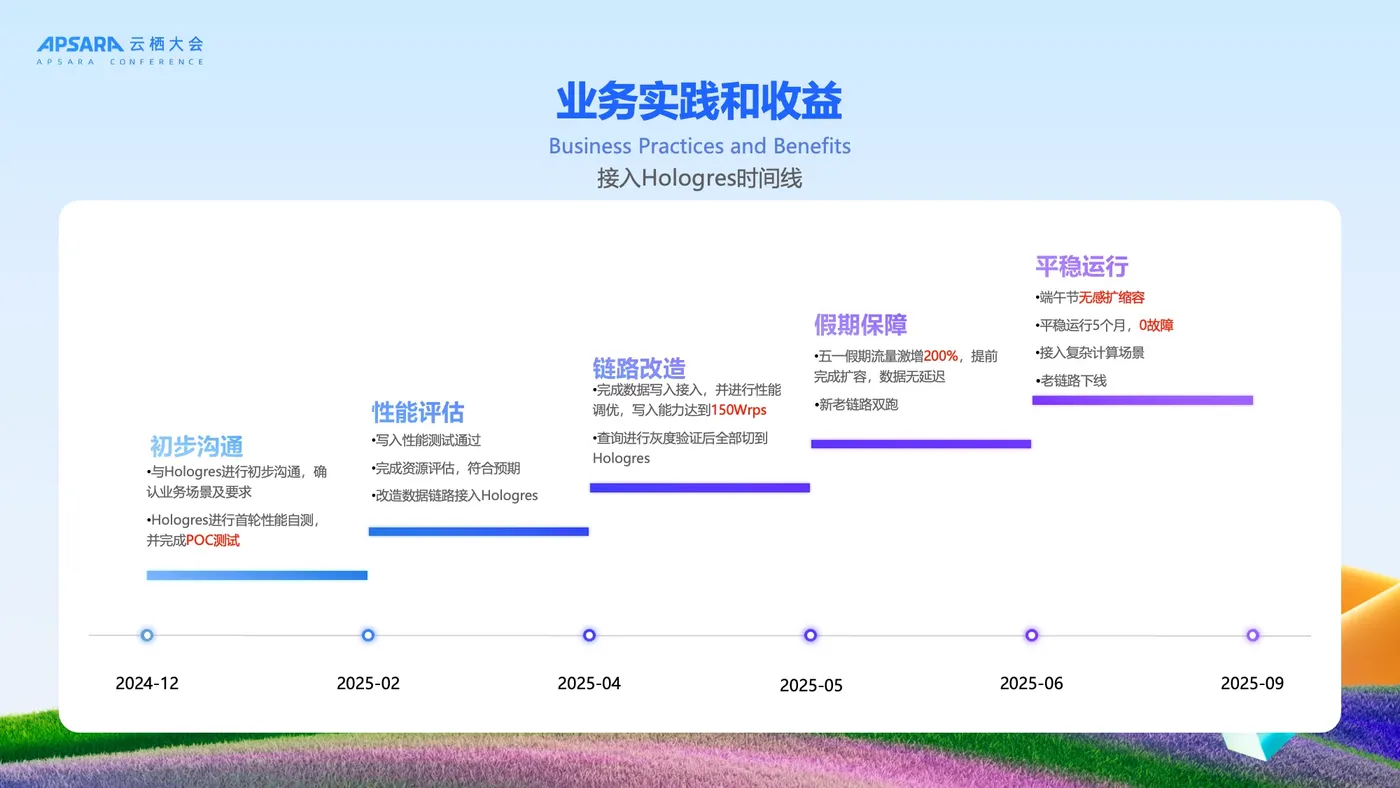Click the bar under 链路改造

click(x=700, y=487)
